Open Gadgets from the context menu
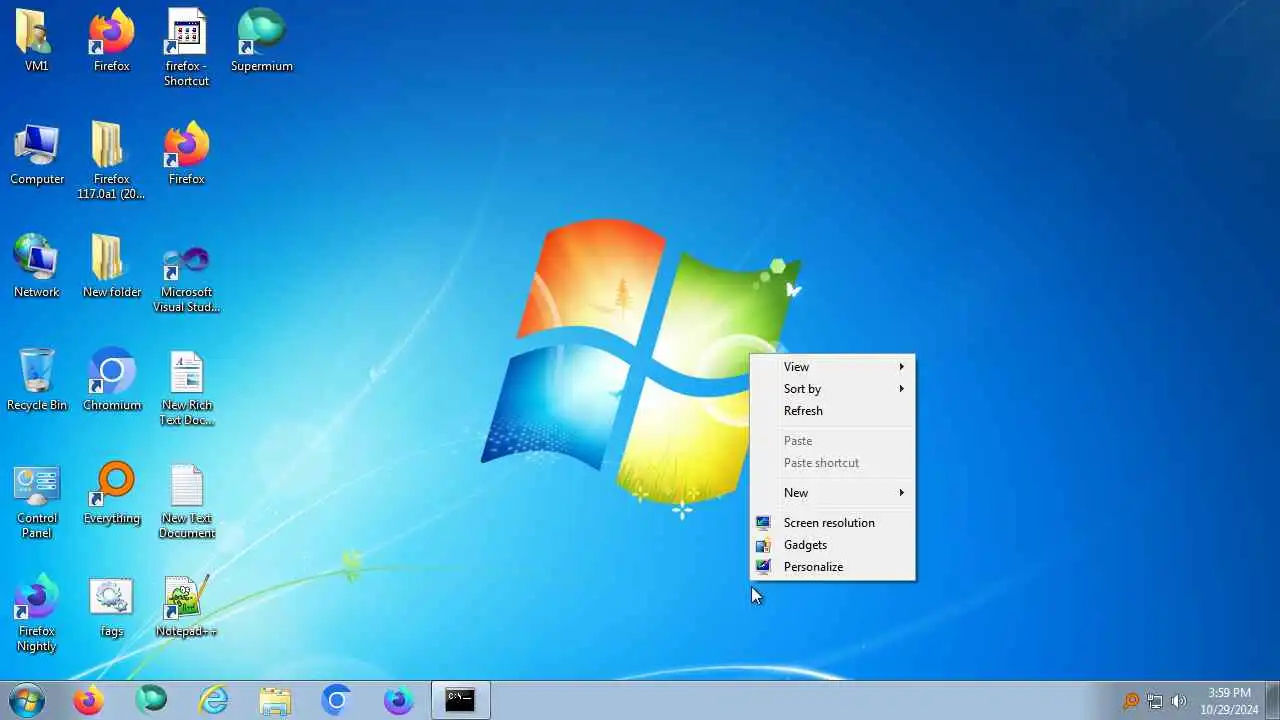Viewport: 1280px width, 720px height. click(x=832, y=545)
